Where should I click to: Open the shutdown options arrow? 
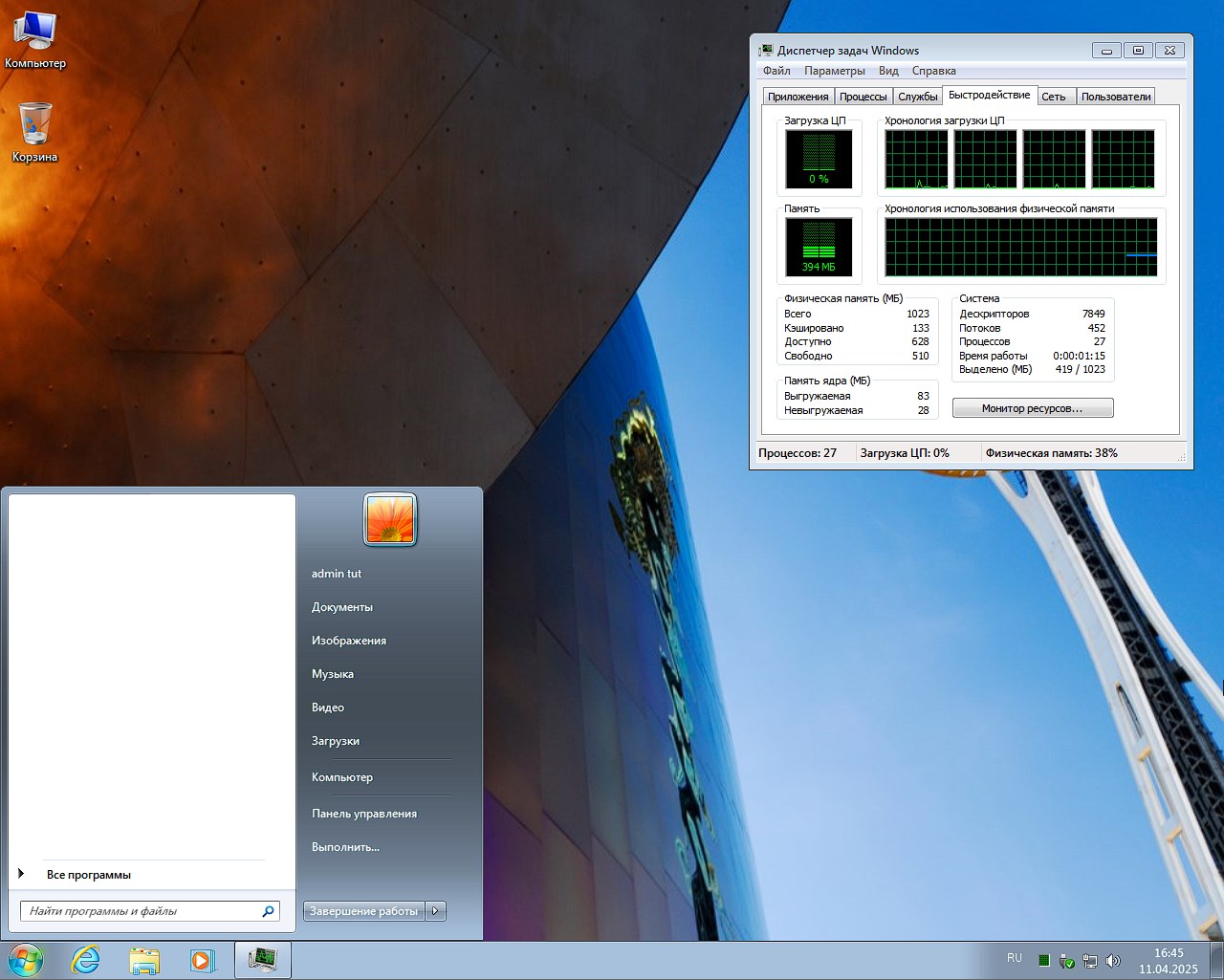pyautogui.click(x=436, y=910)
